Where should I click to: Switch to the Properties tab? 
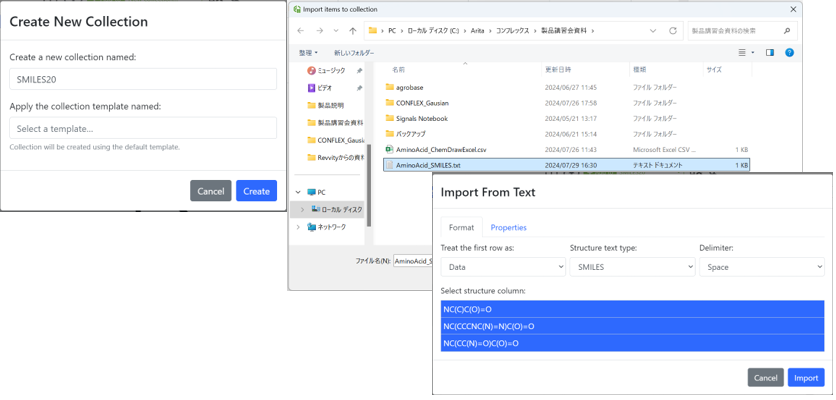508,227
